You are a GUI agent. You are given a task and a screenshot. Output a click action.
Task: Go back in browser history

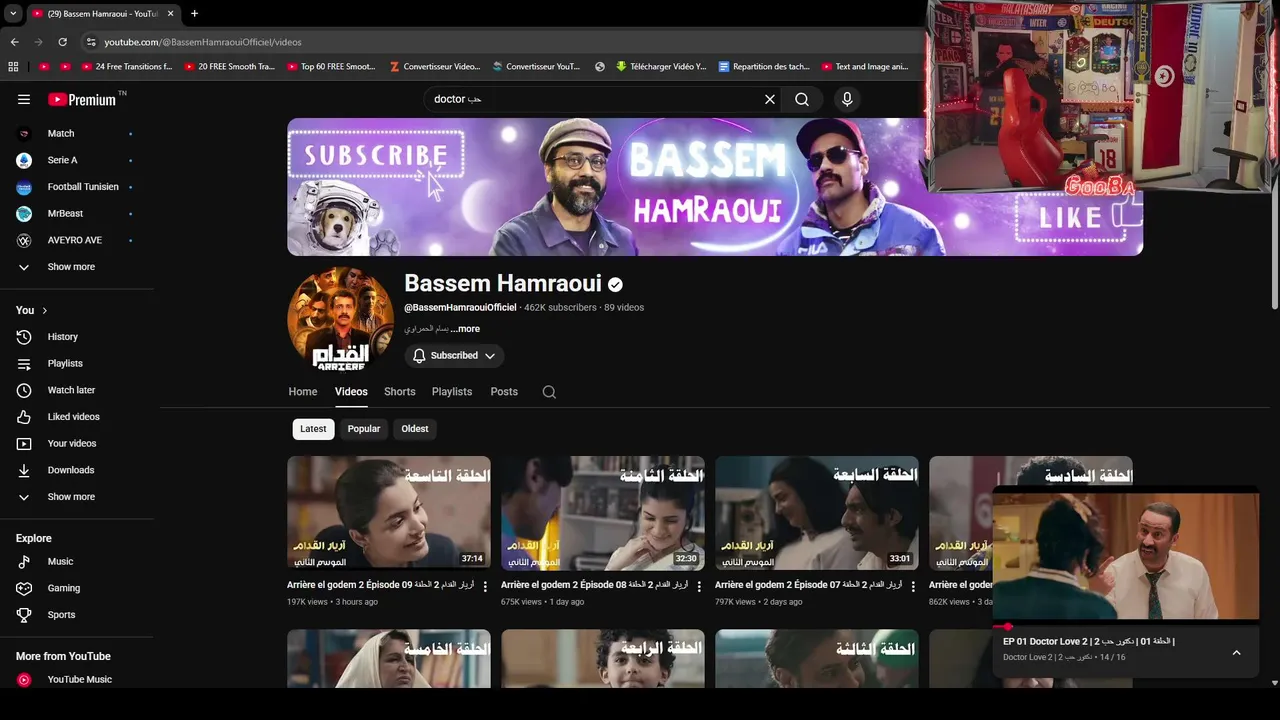pos(14,42)
